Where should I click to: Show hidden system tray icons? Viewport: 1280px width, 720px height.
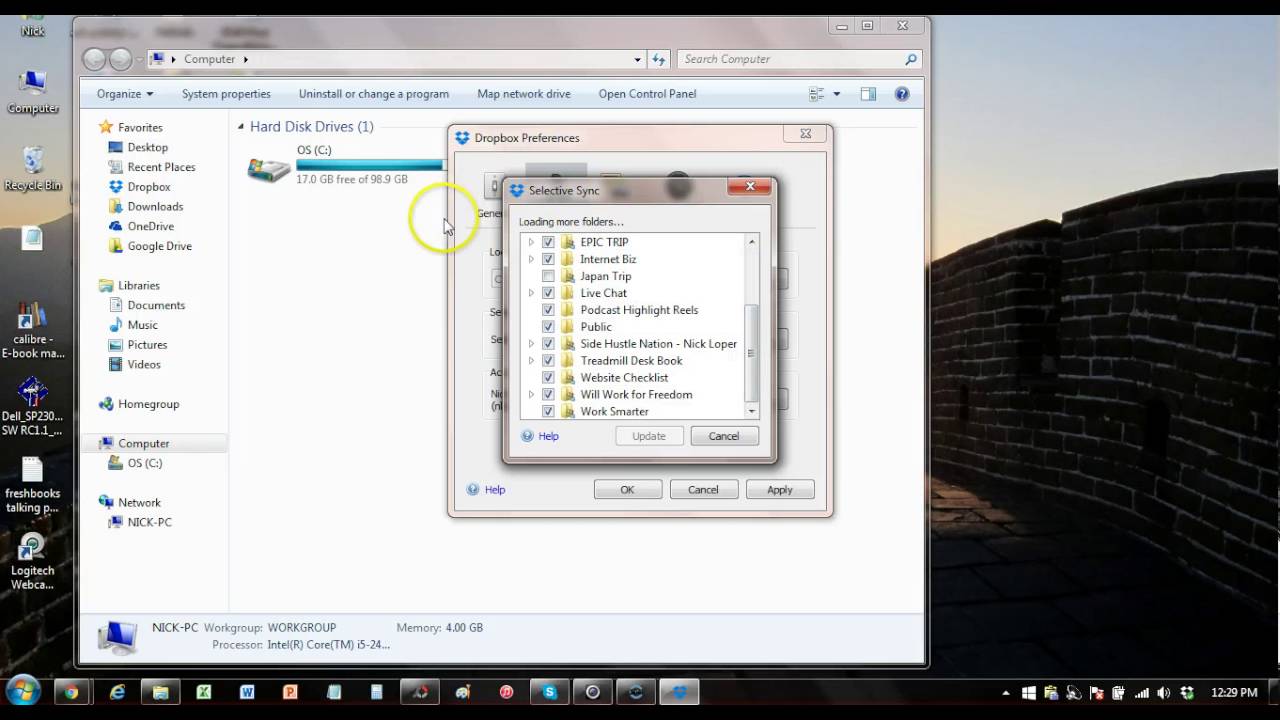tap(1006, 692)
